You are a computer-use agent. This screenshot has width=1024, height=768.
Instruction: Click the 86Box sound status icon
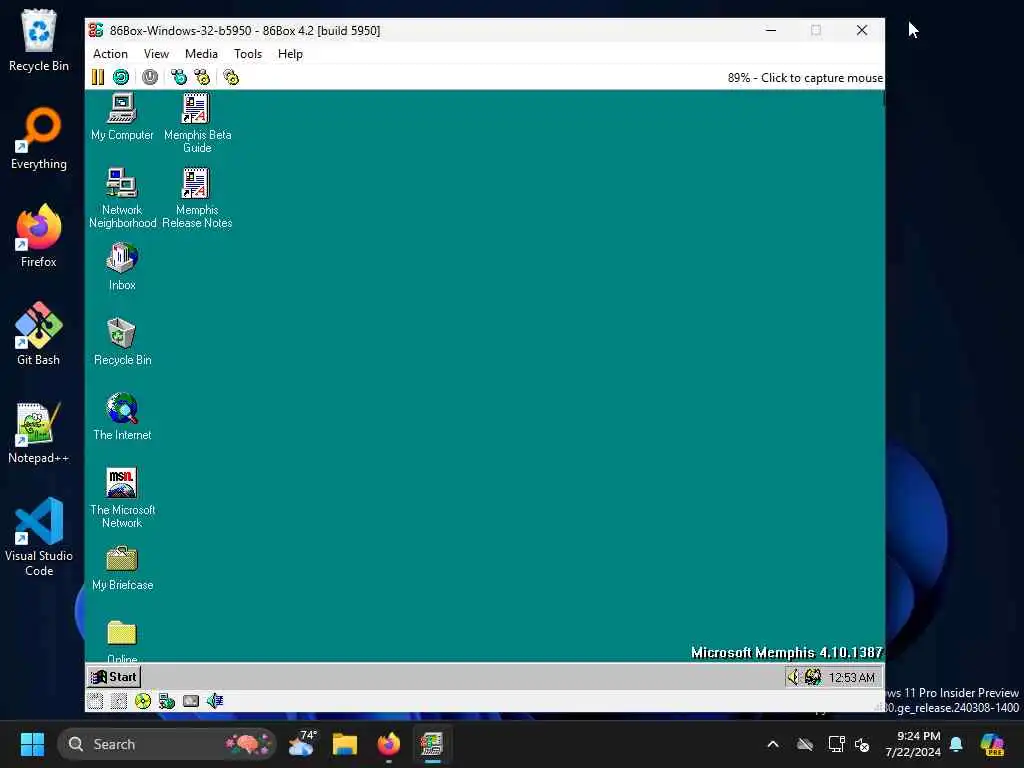click(215, 701)
